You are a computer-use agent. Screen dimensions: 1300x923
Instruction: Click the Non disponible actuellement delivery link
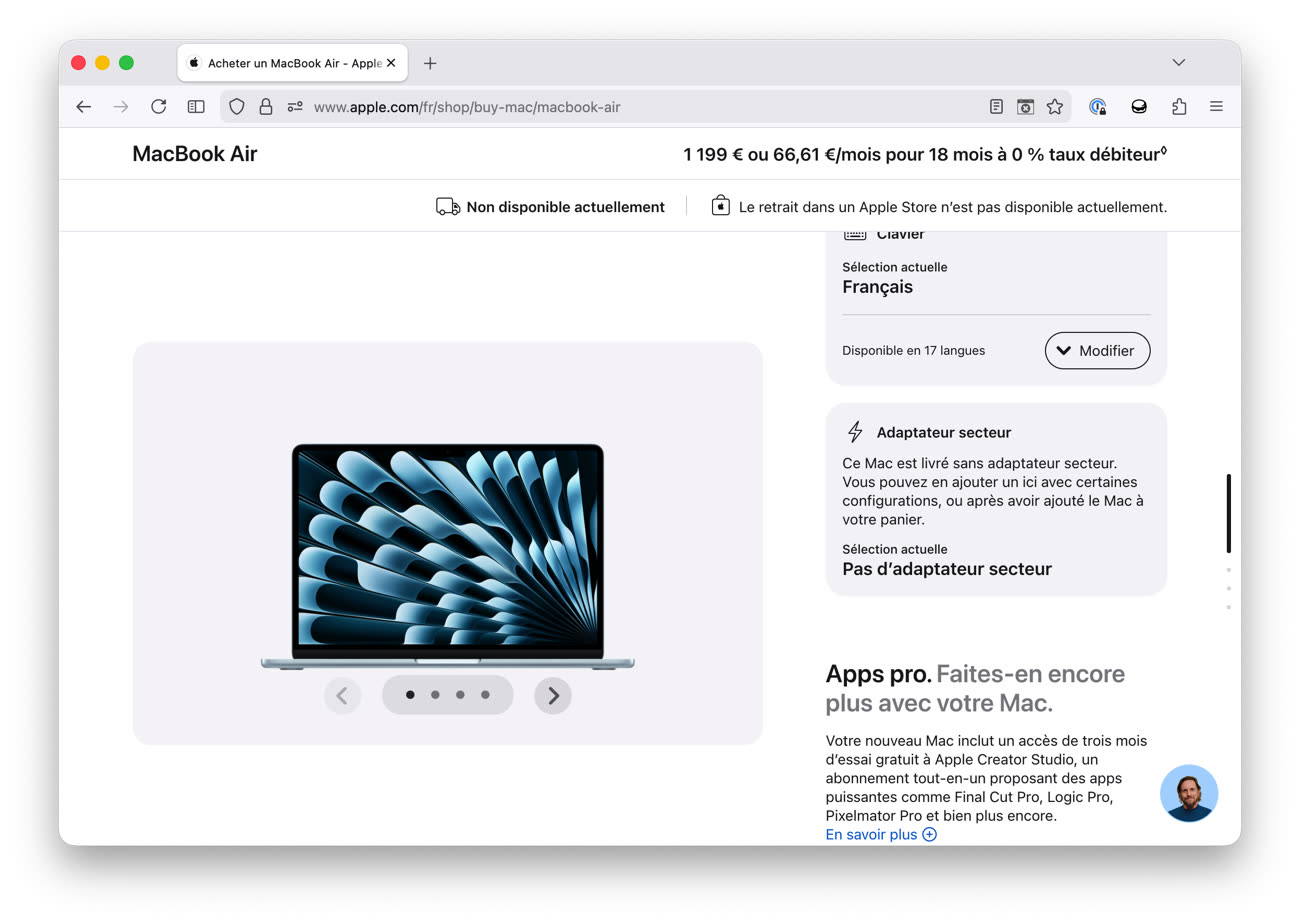click(565, 207)
